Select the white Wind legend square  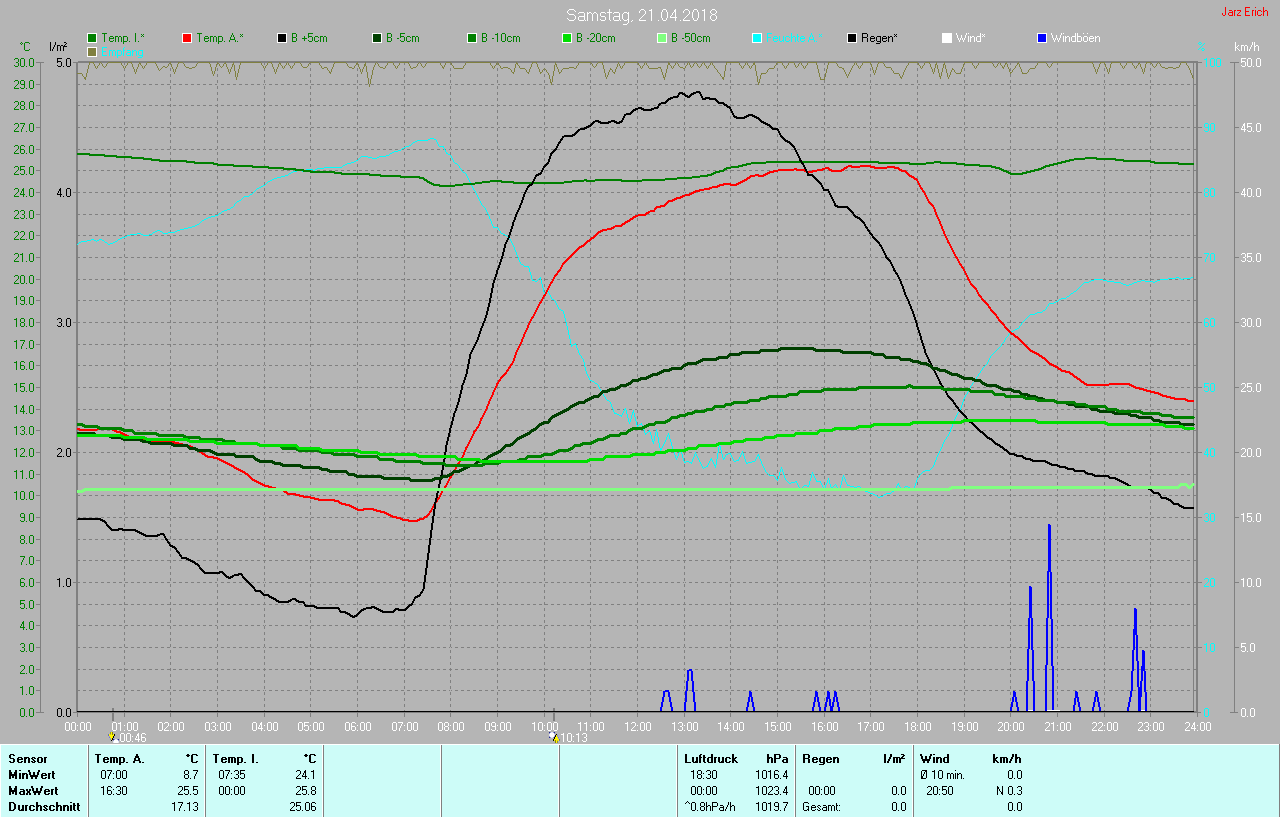point(947,38)
